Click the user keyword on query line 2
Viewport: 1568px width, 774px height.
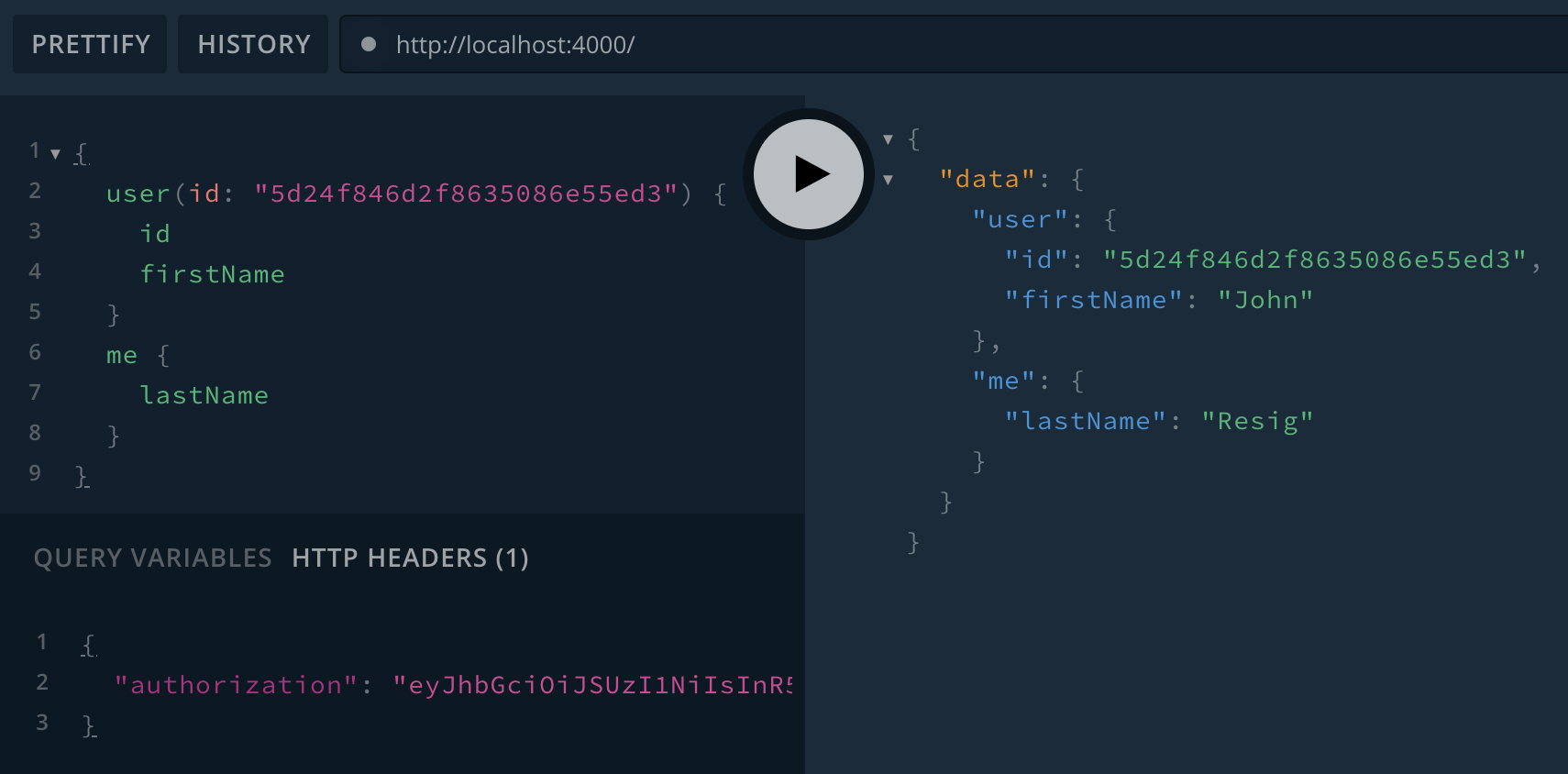(x=138, y=193)
